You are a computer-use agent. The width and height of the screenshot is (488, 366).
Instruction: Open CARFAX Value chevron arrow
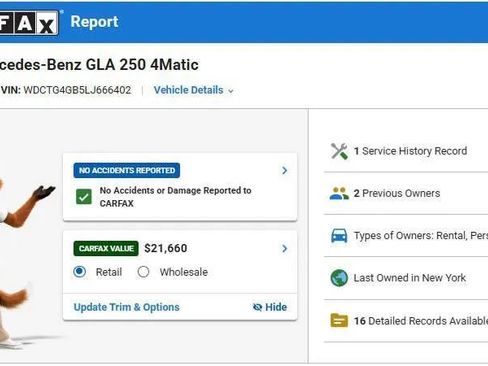point(284,248)
